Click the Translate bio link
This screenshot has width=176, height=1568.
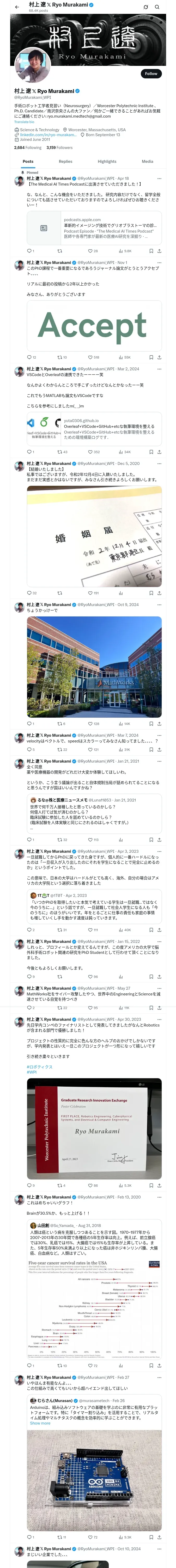click(24, 122)
